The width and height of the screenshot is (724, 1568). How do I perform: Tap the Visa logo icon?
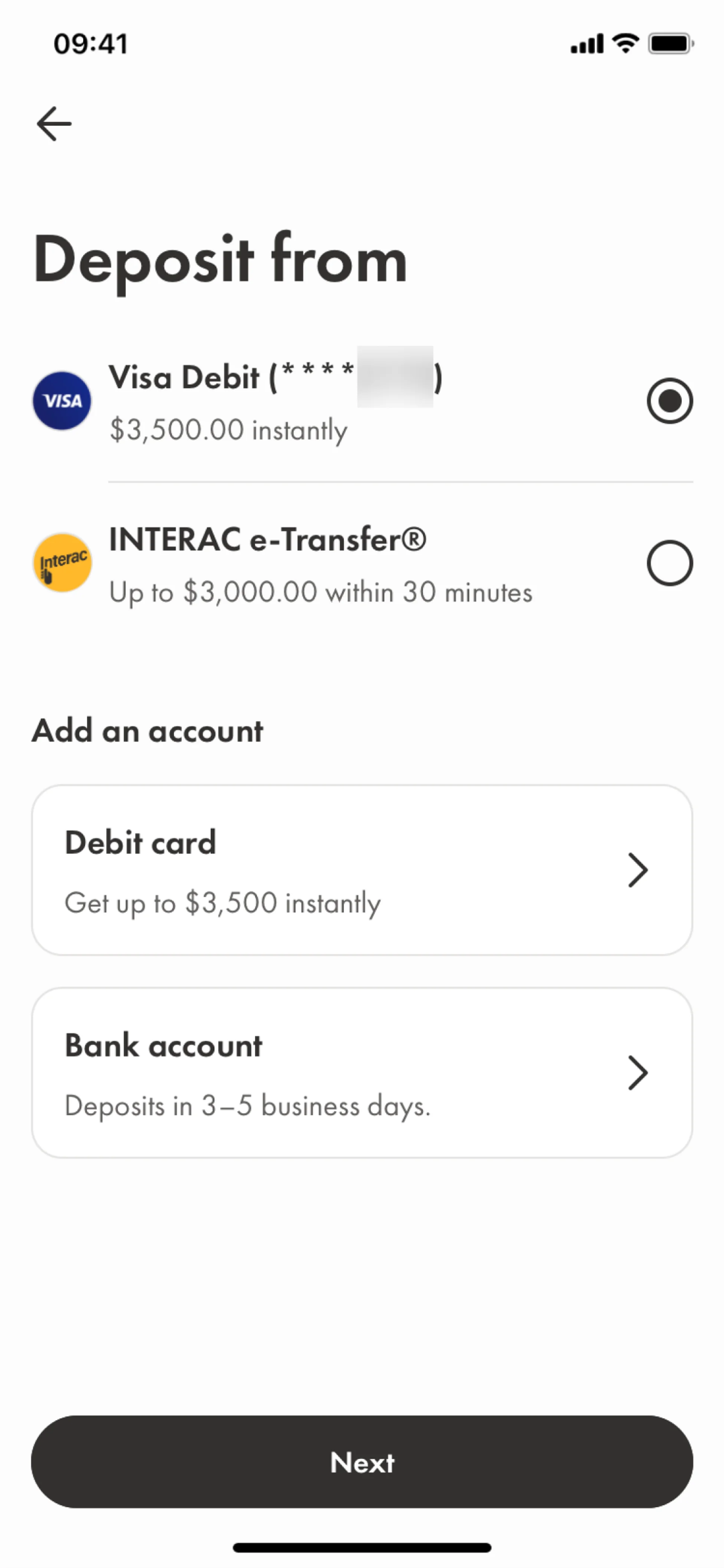(62, 401)
